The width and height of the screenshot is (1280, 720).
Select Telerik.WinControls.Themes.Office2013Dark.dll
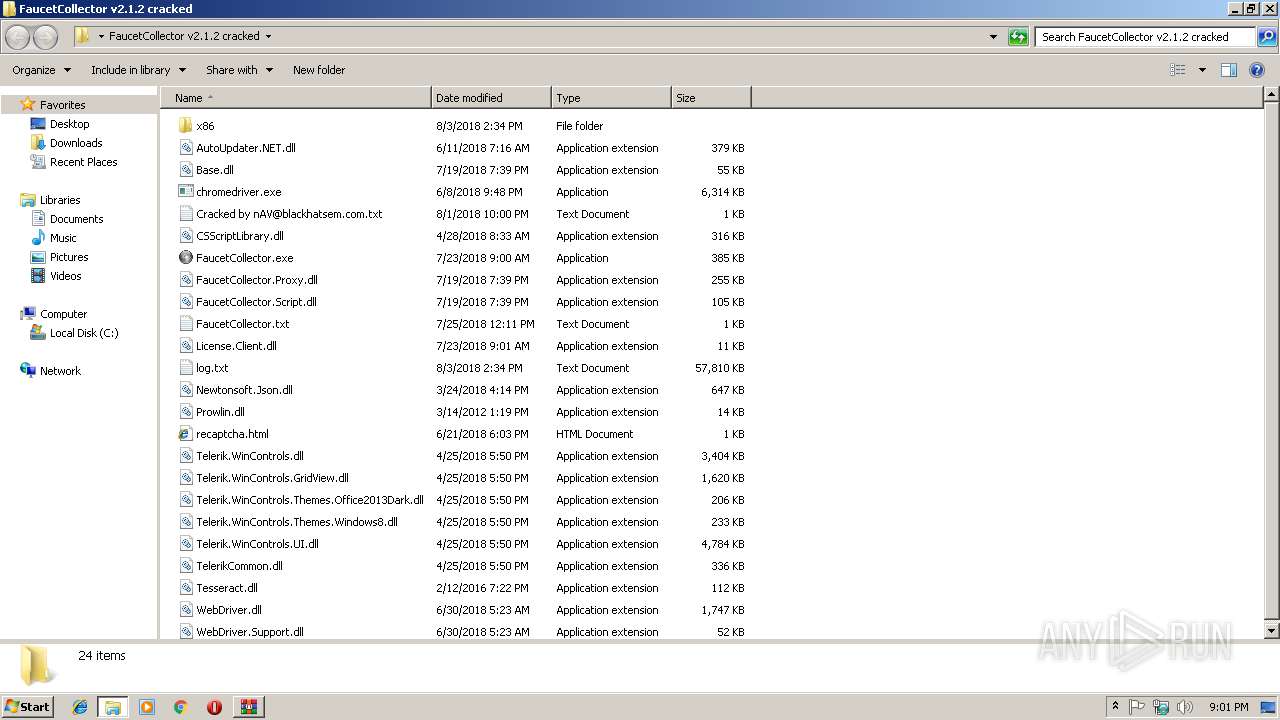click(x=310, y=500)
